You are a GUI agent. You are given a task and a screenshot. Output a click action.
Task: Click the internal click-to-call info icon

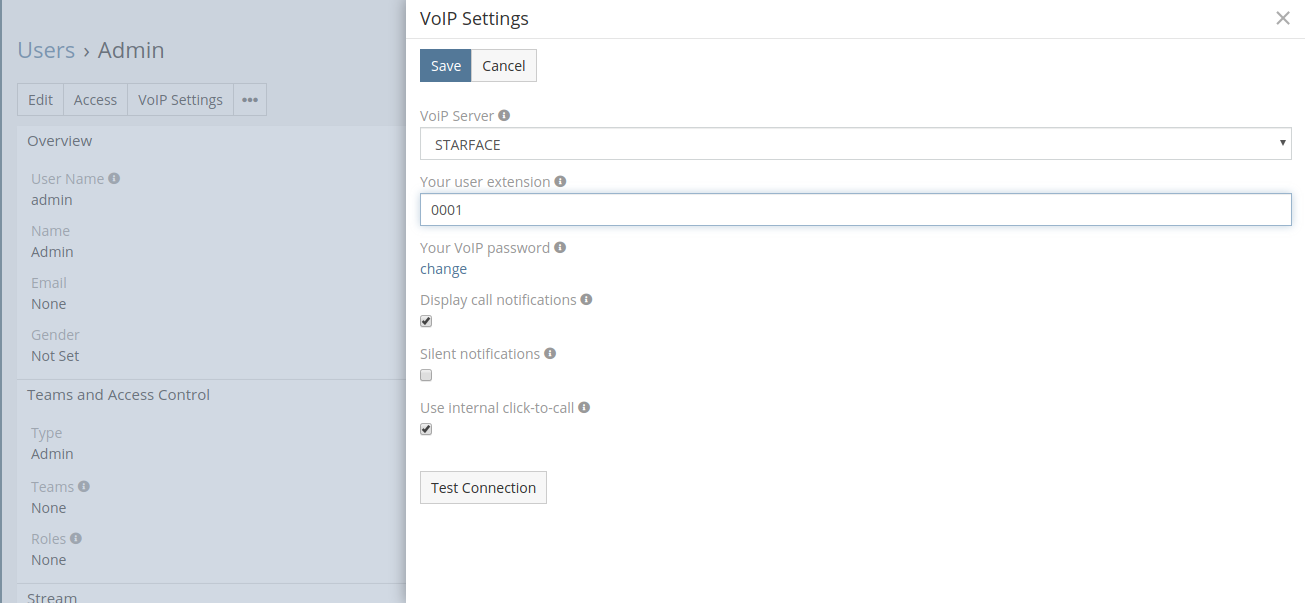[x=585, y=407]
